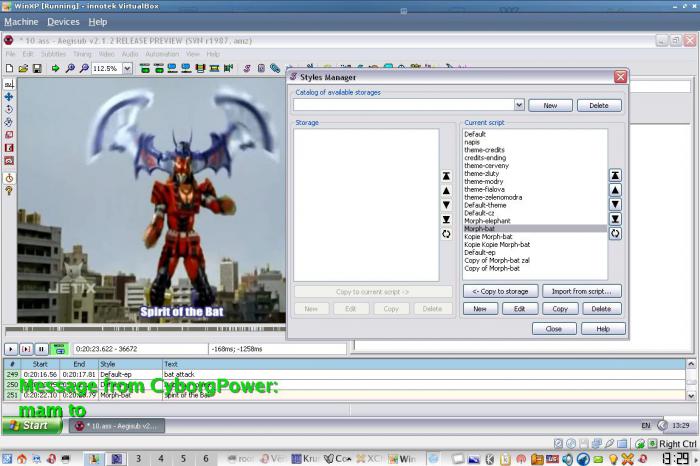Toggle realtime video preview clock icon
Viewport: 700px width, 466px height.
tap(9, 178)
